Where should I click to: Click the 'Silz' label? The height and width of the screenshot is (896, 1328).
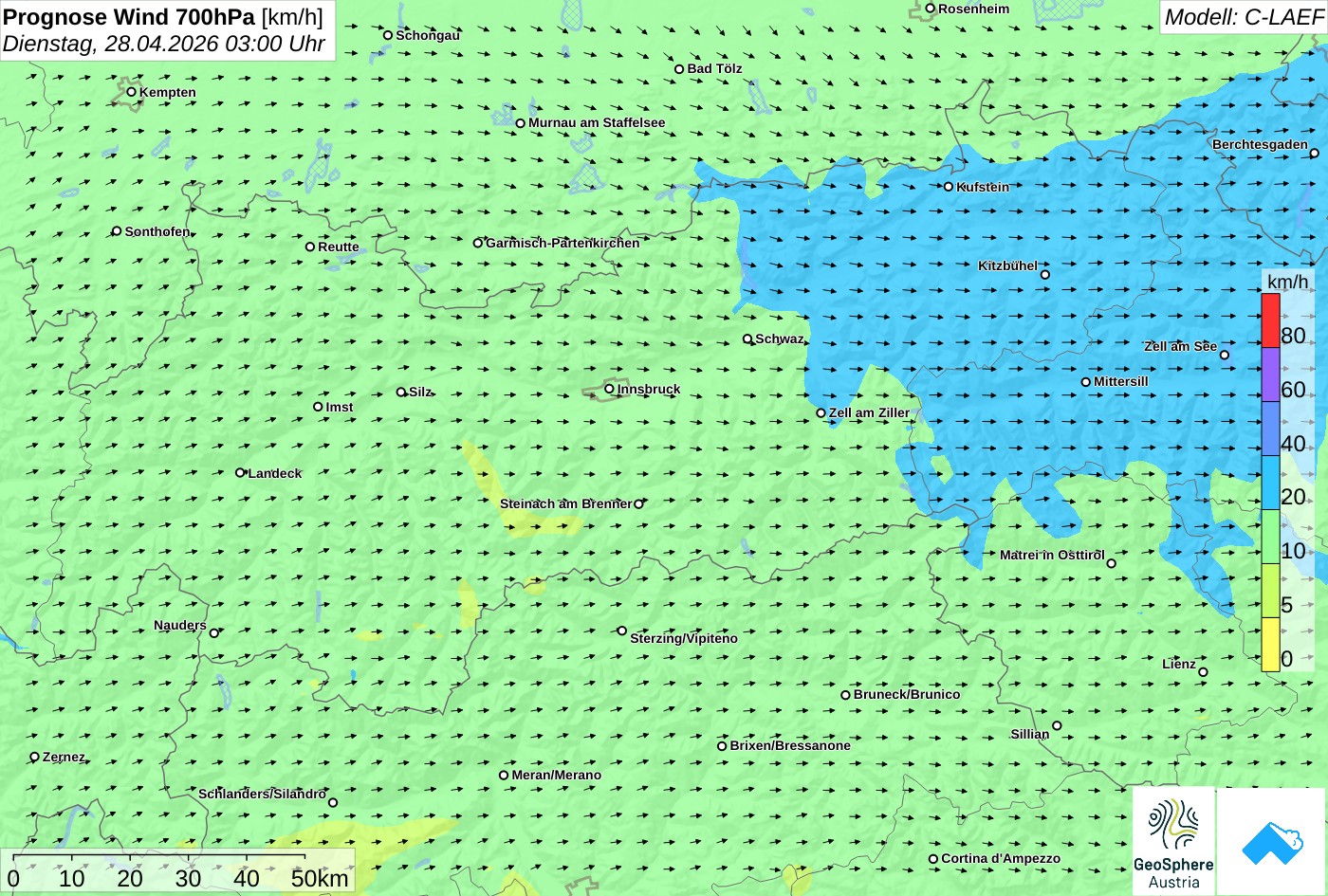point(420,392)
